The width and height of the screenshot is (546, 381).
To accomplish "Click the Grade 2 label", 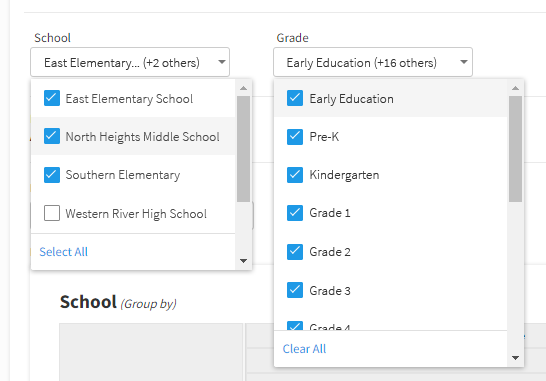I will pyautogui.click(x=330, y=252).
